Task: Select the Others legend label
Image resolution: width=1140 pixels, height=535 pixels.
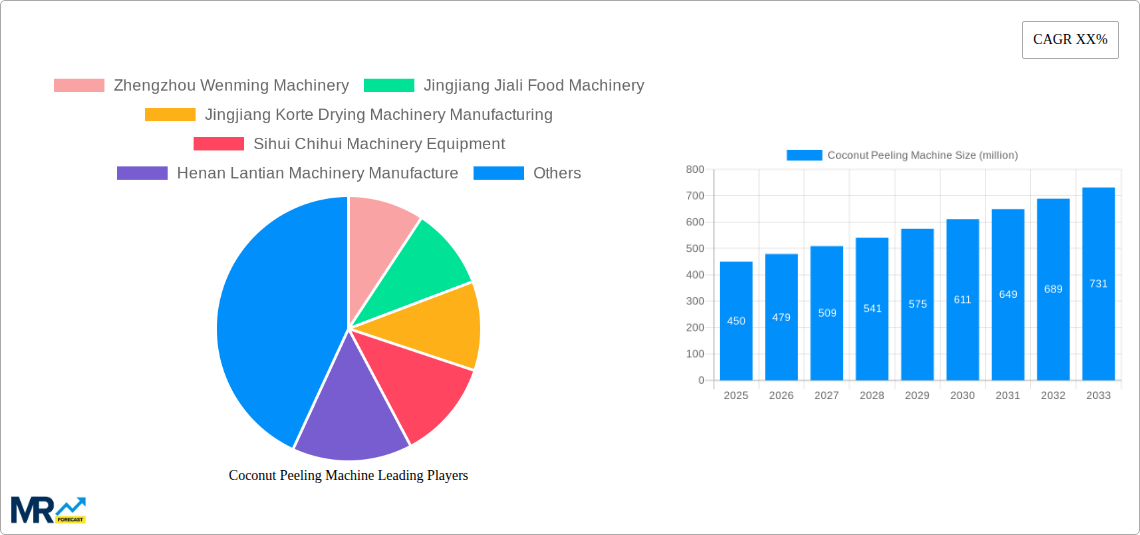Action: 557,173
